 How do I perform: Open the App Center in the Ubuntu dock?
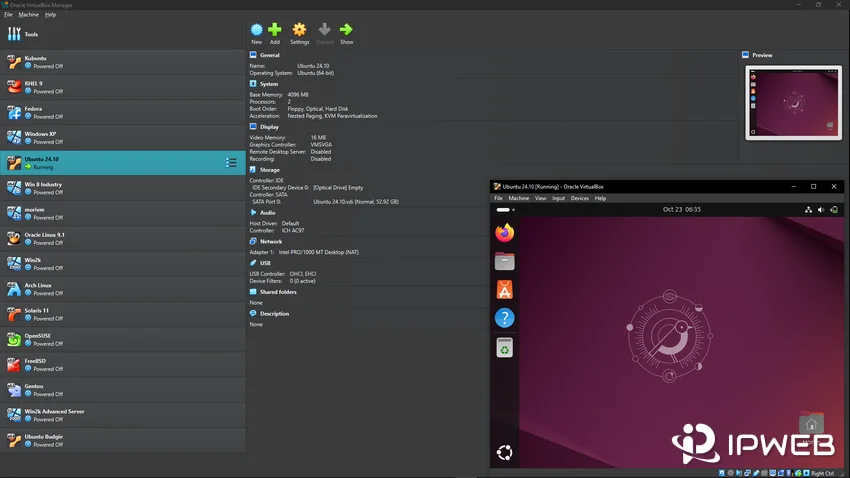pyautogui.click(x=505, y=289)
